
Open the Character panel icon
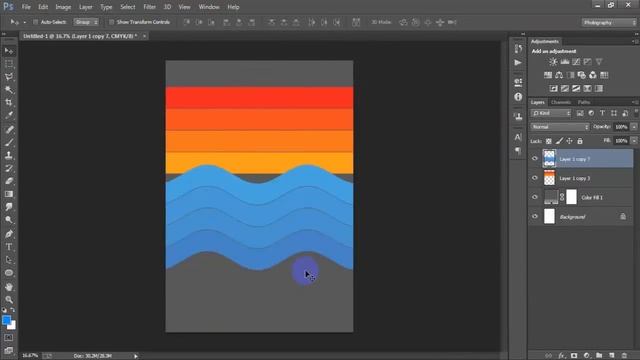(x=518, y=137)
